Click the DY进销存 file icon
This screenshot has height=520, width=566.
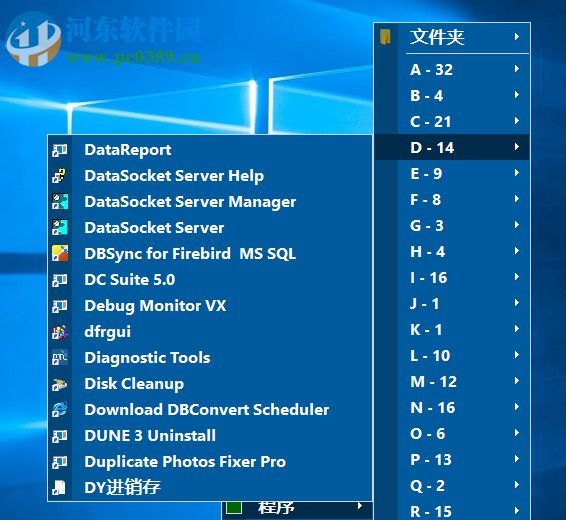coord(60,488)
